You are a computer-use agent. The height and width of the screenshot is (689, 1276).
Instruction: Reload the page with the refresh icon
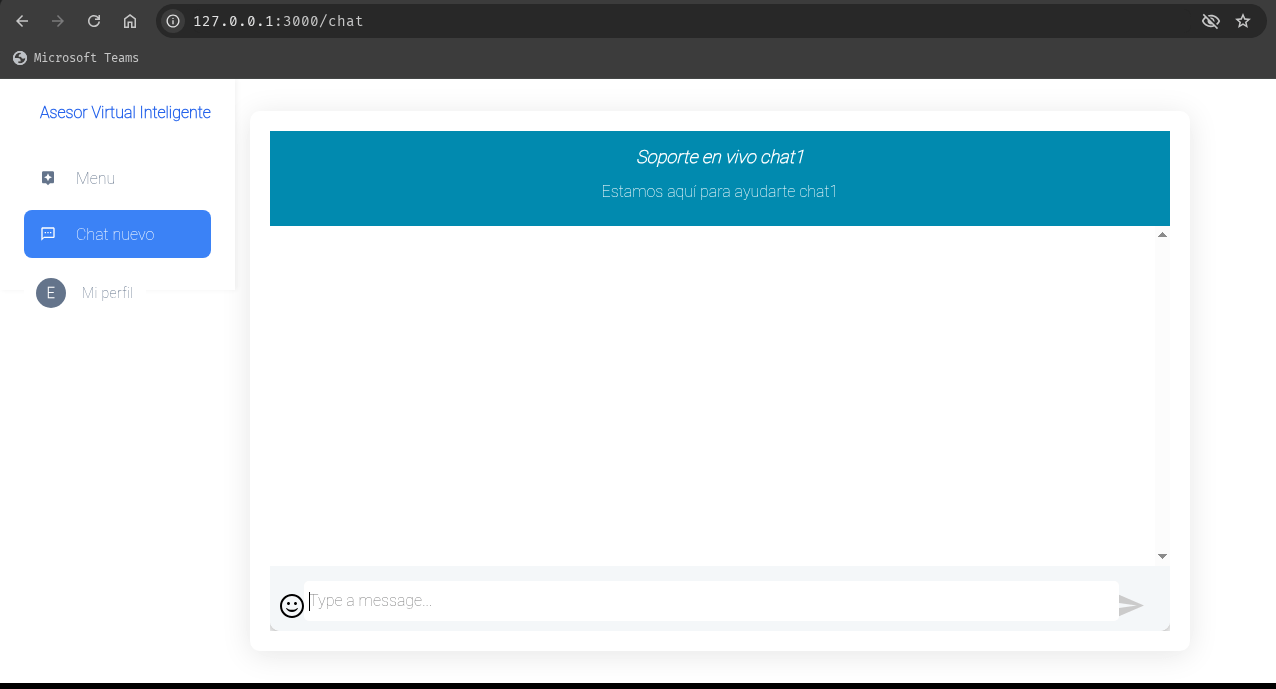click(x=94, y=21)
